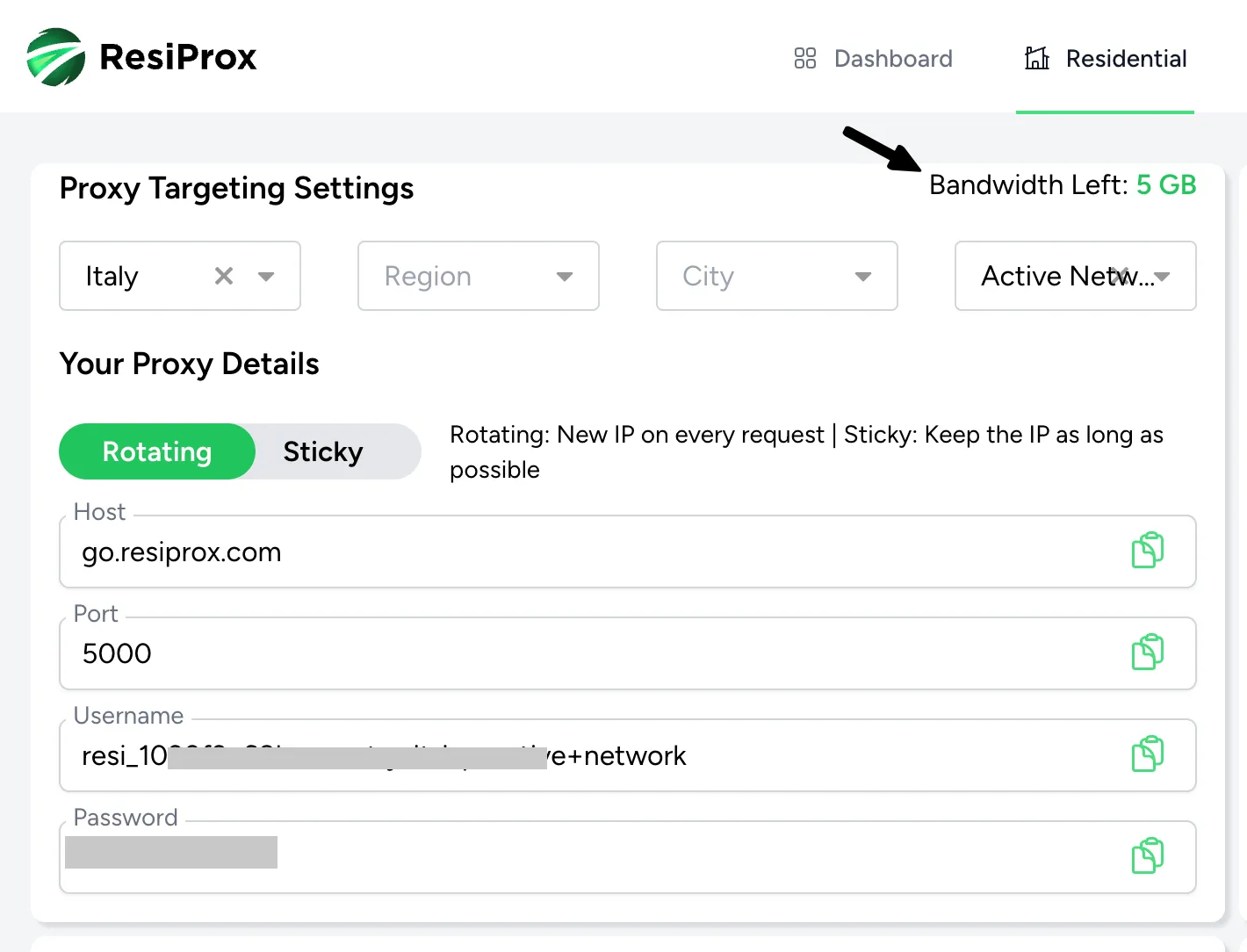Select the Rotating proxy mode
This screenshot has height=952, width=1247.
point(156,451)
